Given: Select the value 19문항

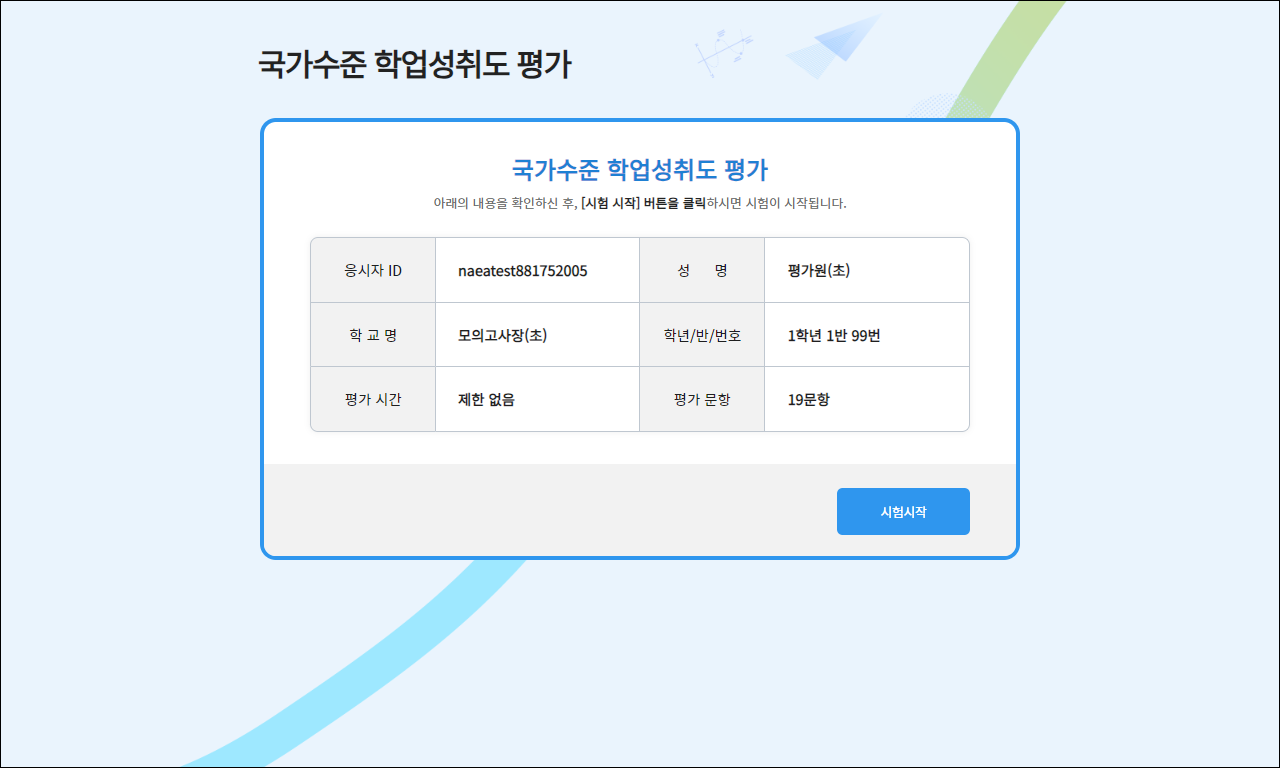Looking at the screenshot, I should click(x=809, y=399).
